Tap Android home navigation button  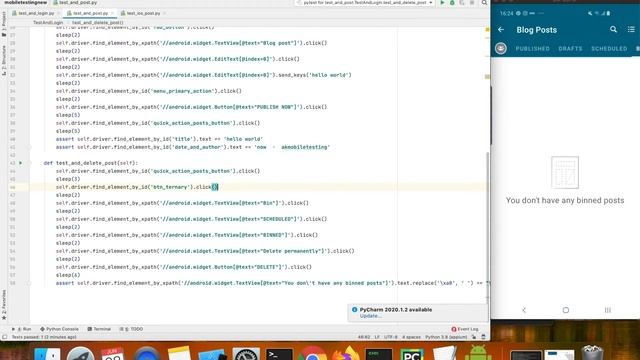(565, 310)
